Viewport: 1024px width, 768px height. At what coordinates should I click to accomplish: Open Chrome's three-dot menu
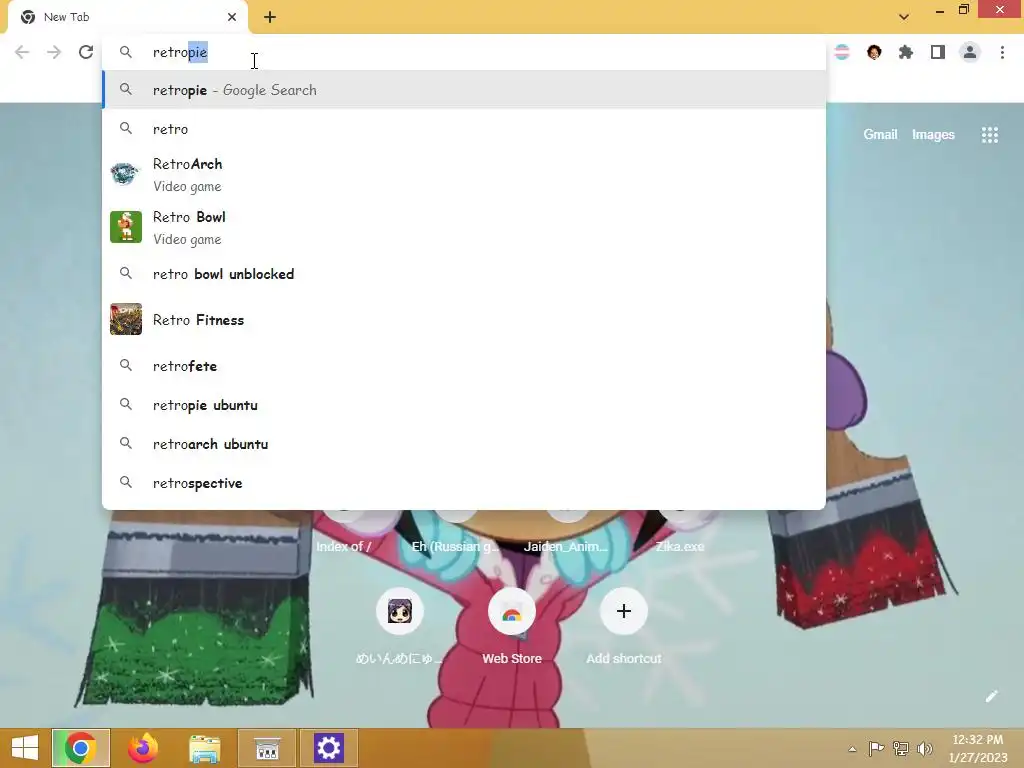1002,52
